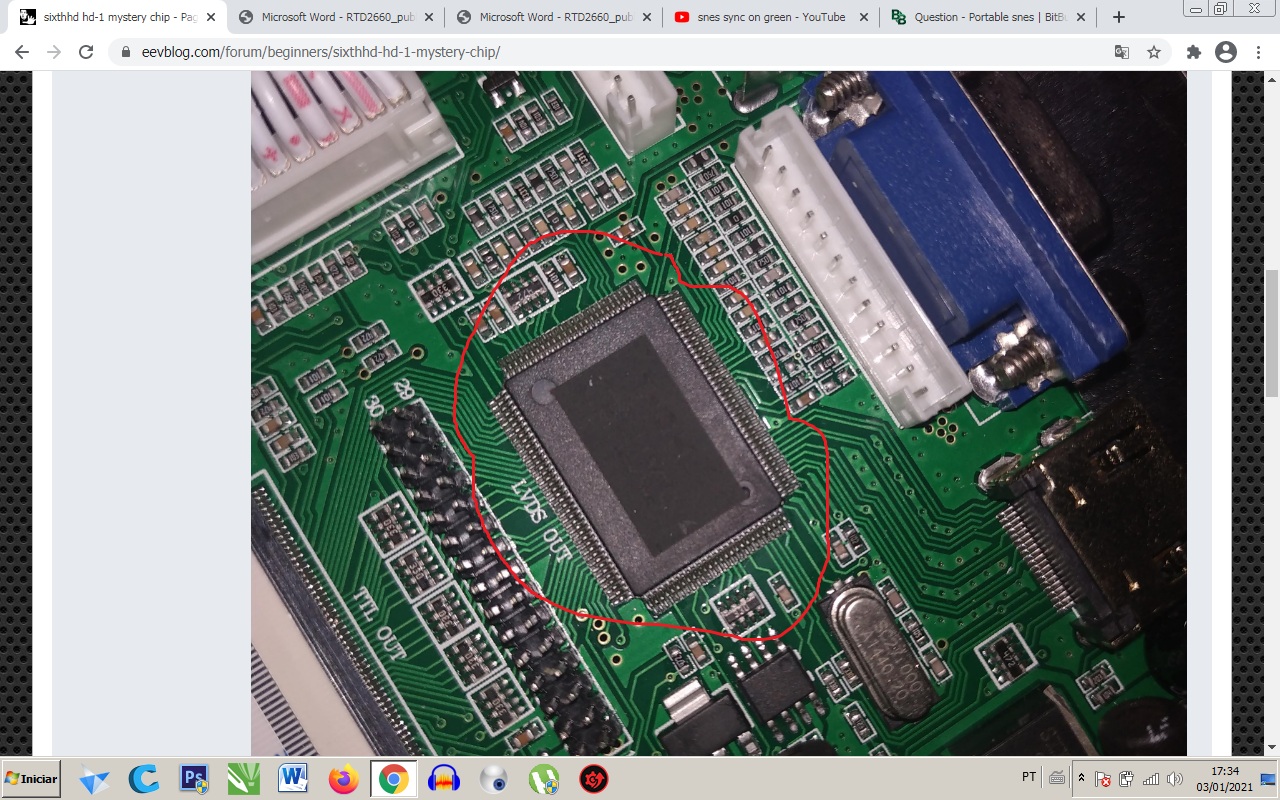Open the clock showing 17:34

[x=1225, y=779]
